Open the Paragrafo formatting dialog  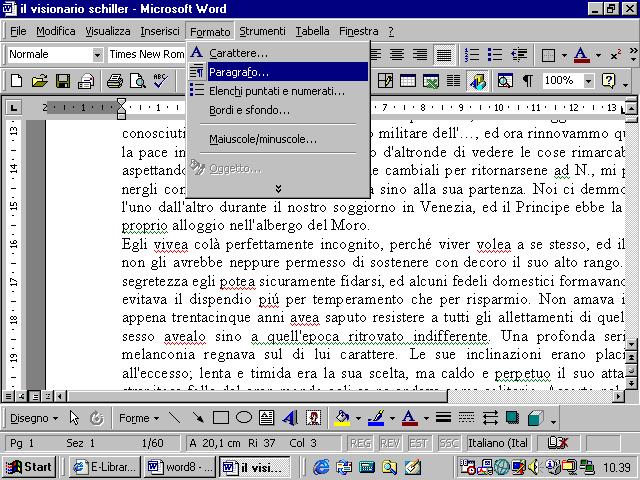(239, 72)
